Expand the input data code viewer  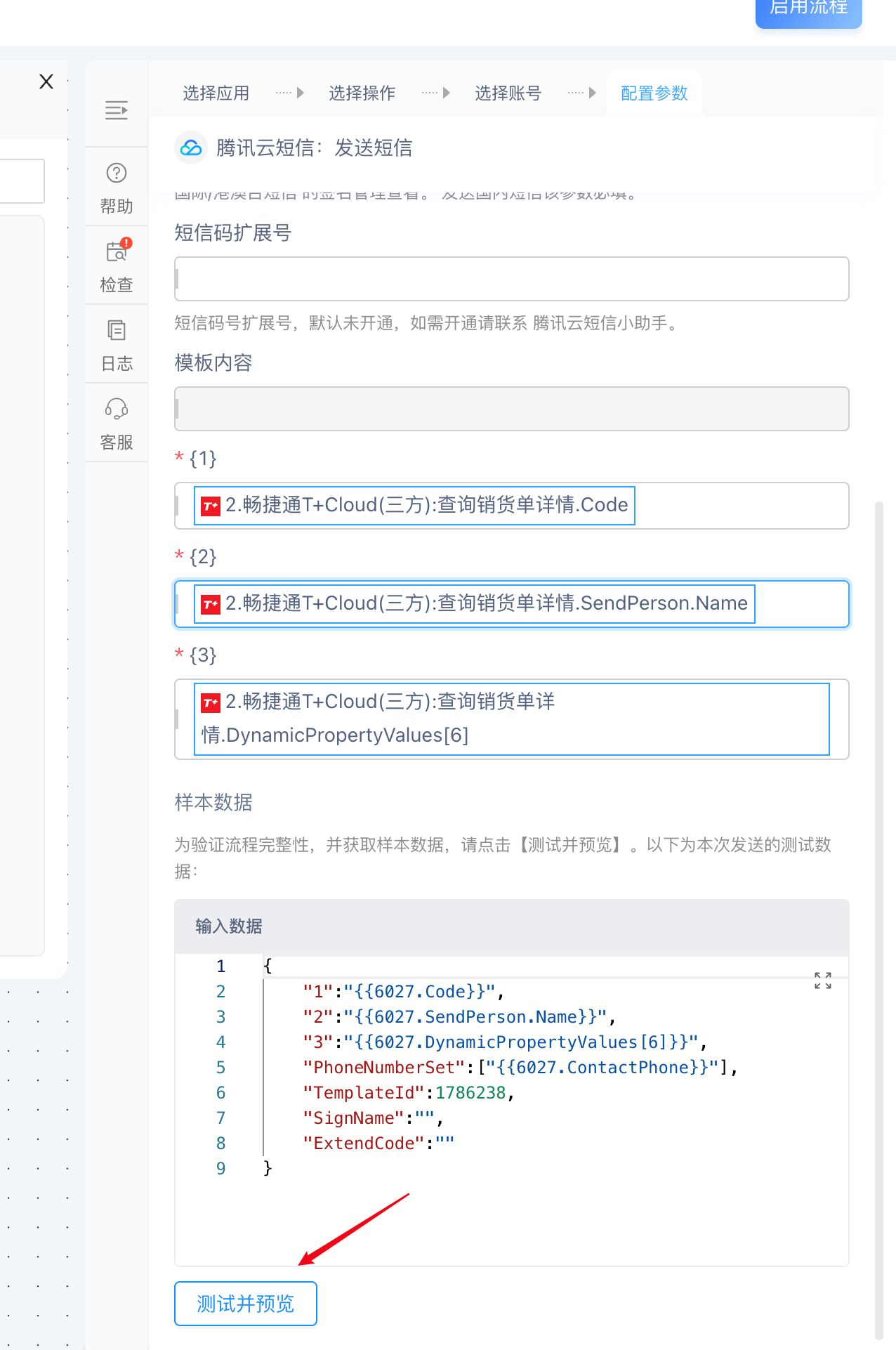click(823, 981)
